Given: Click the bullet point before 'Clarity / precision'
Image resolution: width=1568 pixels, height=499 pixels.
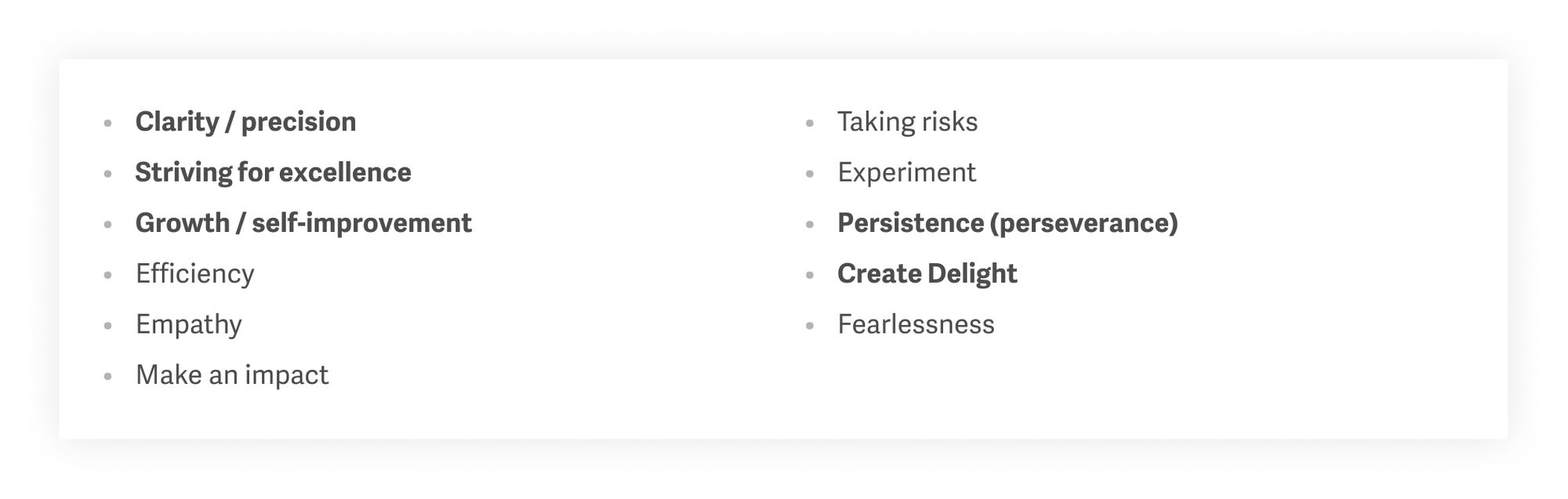Looking at the screenshot, I should pos(108,123).
